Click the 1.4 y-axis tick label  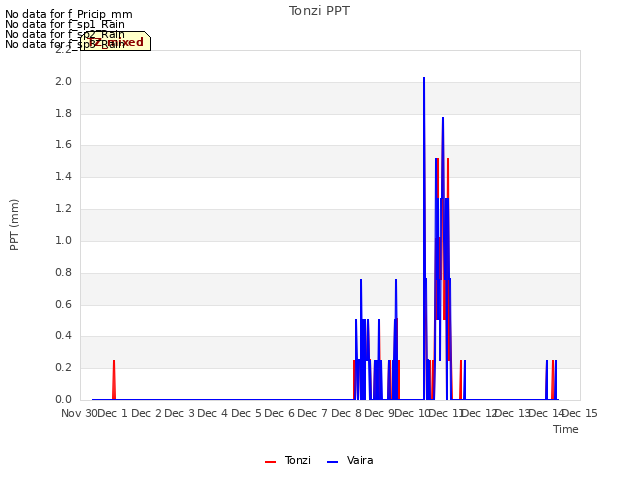point(63,177)
